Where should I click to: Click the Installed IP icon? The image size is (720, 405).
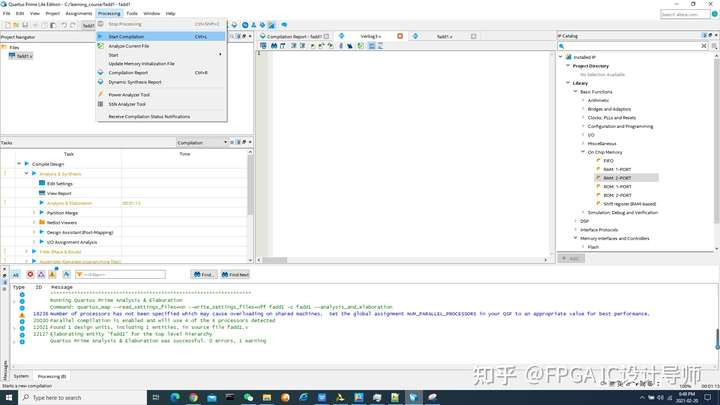pyautogui.click(x=568, y=57)
